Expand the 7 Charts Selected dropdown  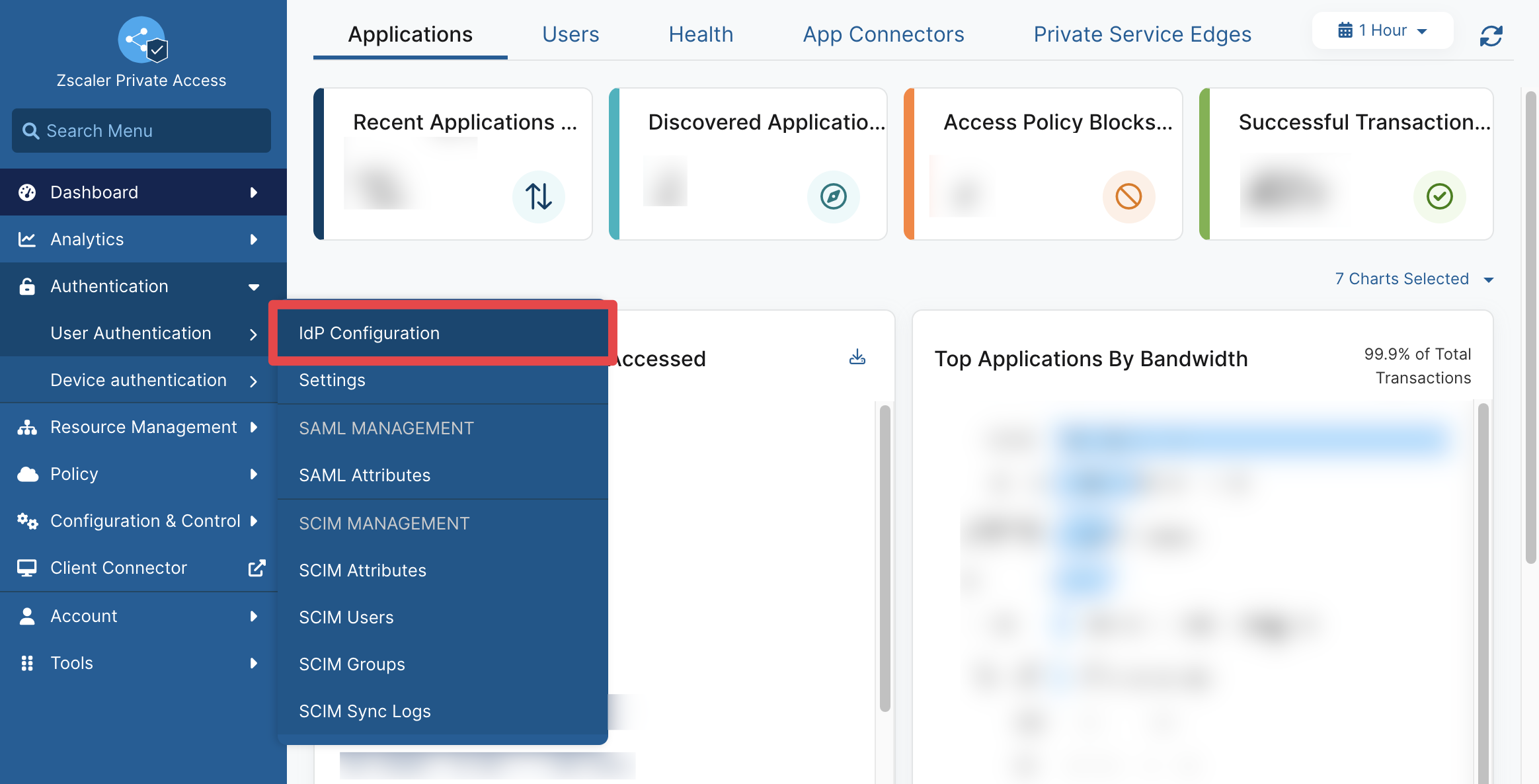coord(1414,279)
